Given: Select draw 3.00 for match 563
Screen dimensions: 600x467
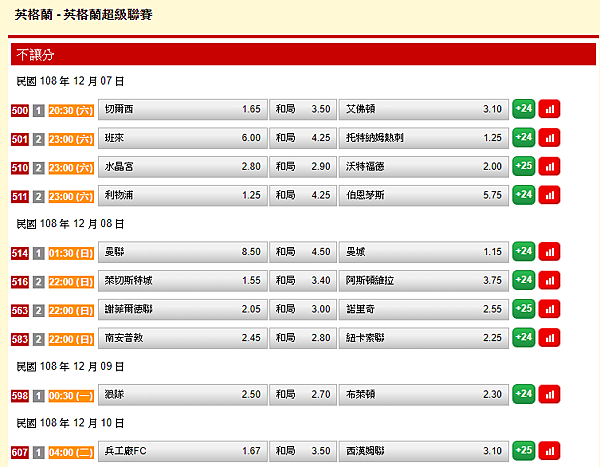Looking at the screenshot, I should click(303, 310).
